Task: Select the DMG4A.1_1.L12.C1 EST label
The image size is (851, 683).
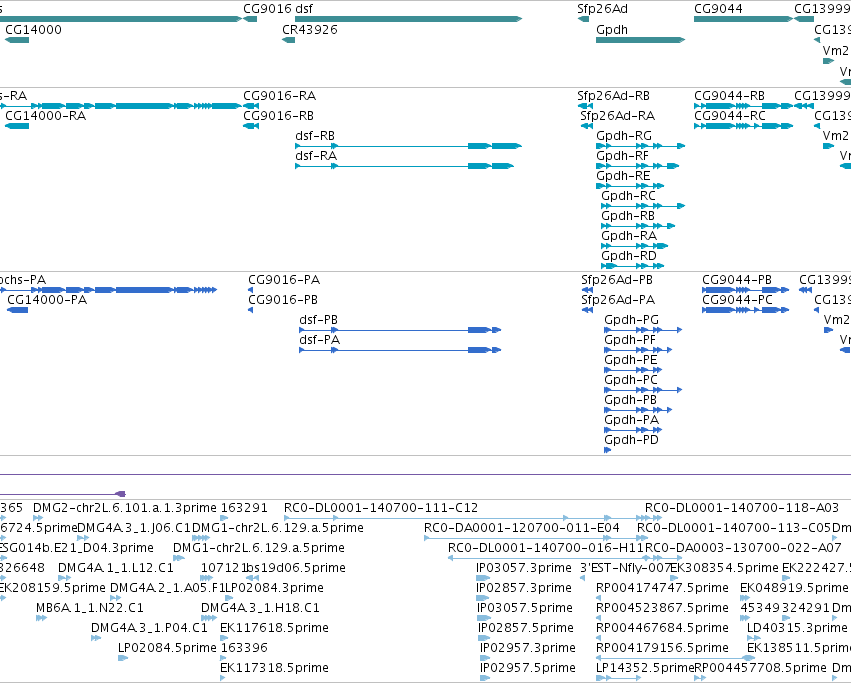Action: [116, 568]
